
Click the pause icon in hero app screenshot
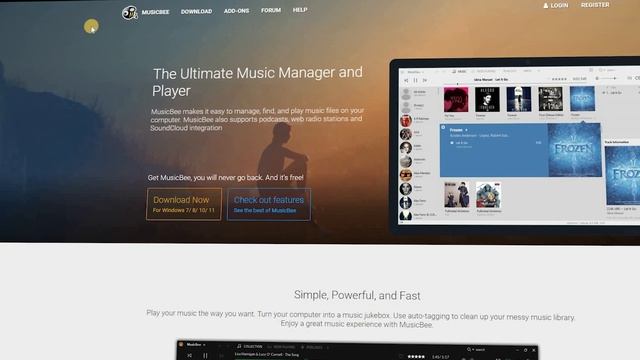point(416,80)
